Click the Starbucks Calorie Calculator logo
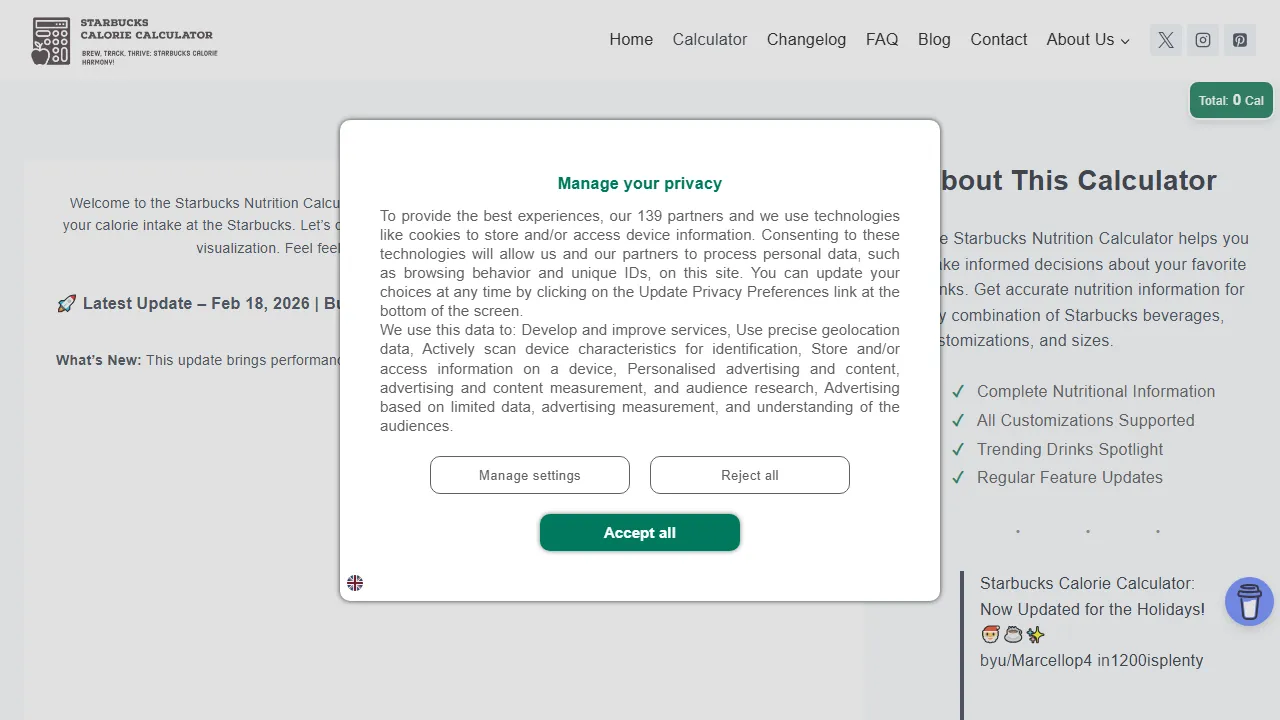Image resolution: width=1280 pixels, height=720 pixels. point(124,40)
